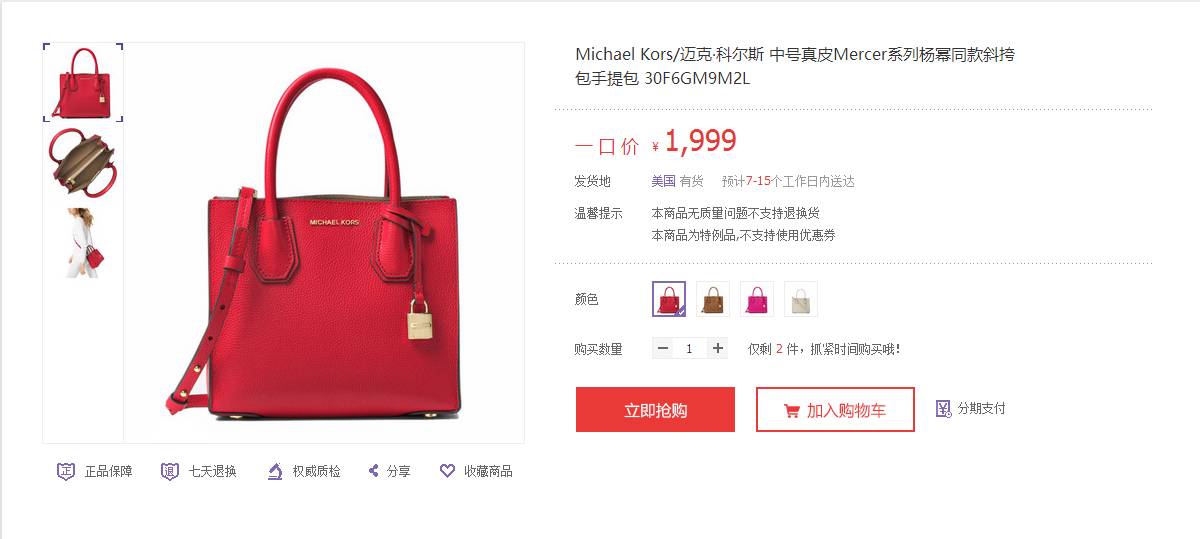
Task: Open the red bag front thumbnail
Action: 83,82
